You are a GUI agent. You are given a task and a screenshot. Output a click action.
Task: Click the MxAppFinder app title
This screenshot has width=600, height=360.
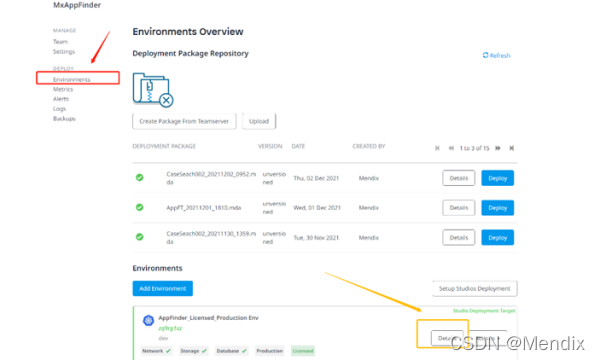click(77, 5)
